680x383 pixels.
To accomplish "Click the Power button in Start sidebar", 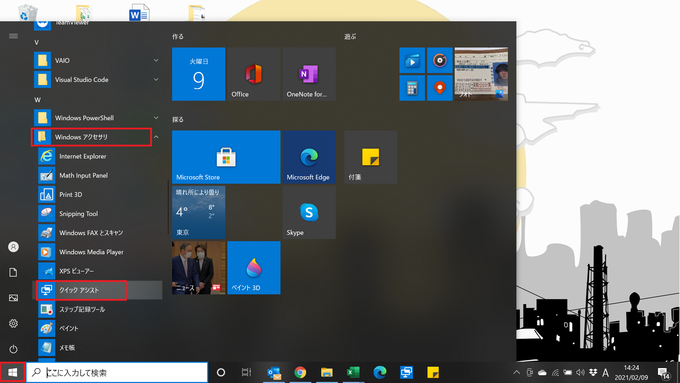I will click(13, 349).
